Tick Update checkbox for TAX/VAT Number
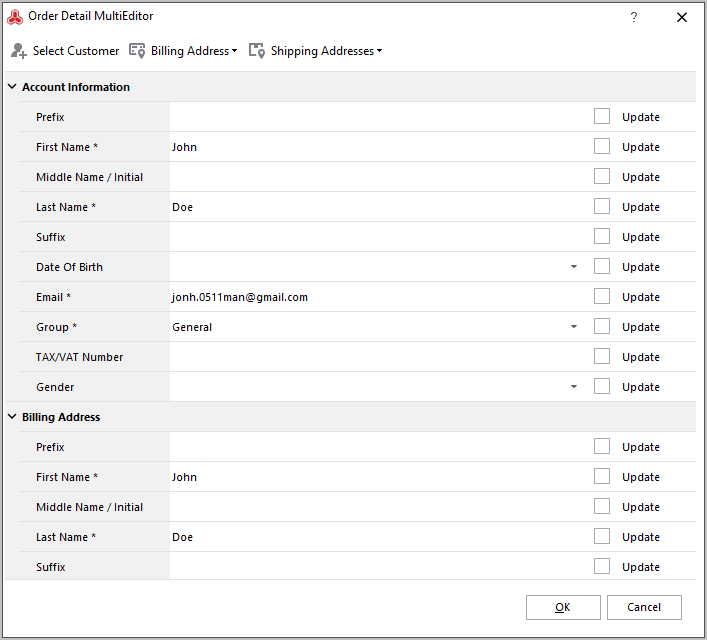 [x=602, y=357]
